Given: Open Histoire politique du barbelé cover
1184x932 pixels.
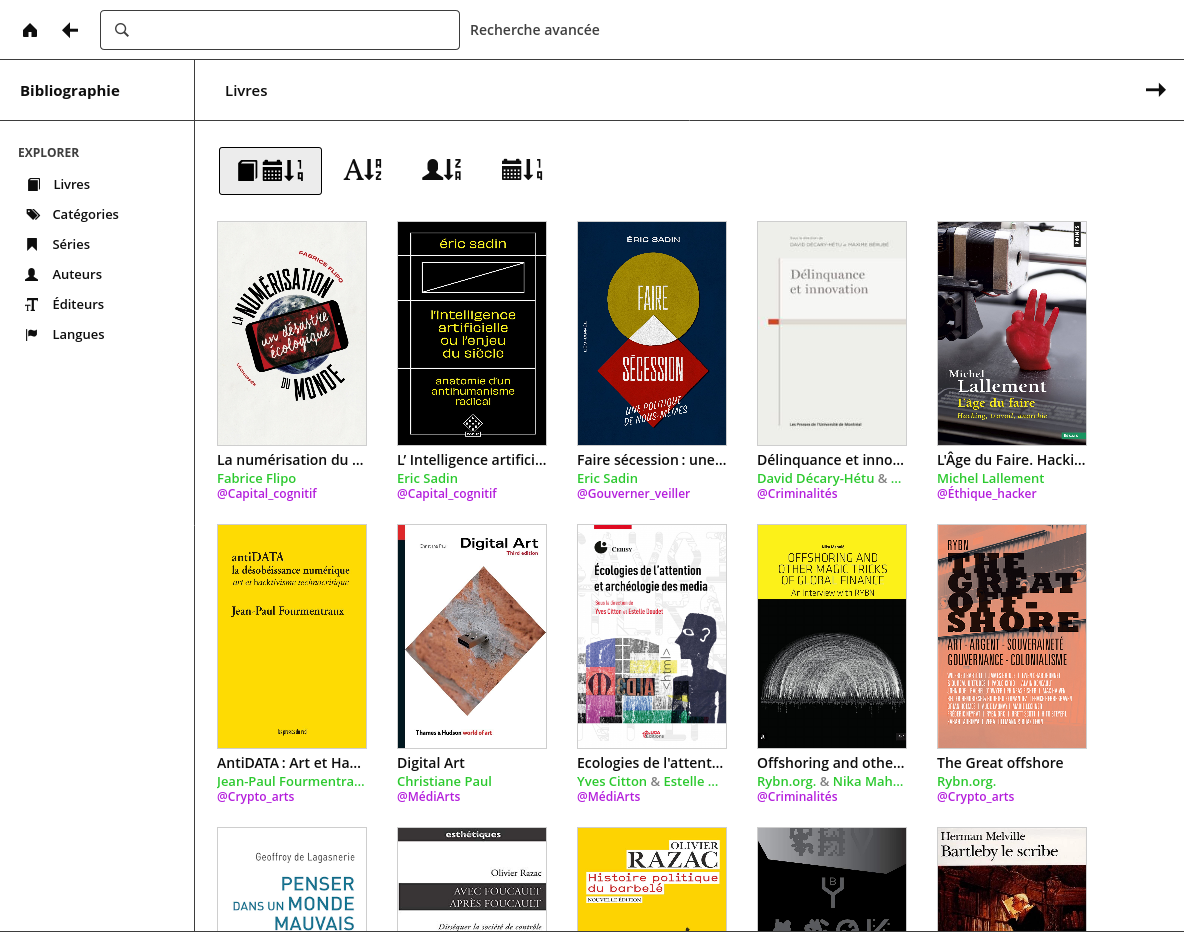Looking at the screenshot, I should click(x=652, y=879).
